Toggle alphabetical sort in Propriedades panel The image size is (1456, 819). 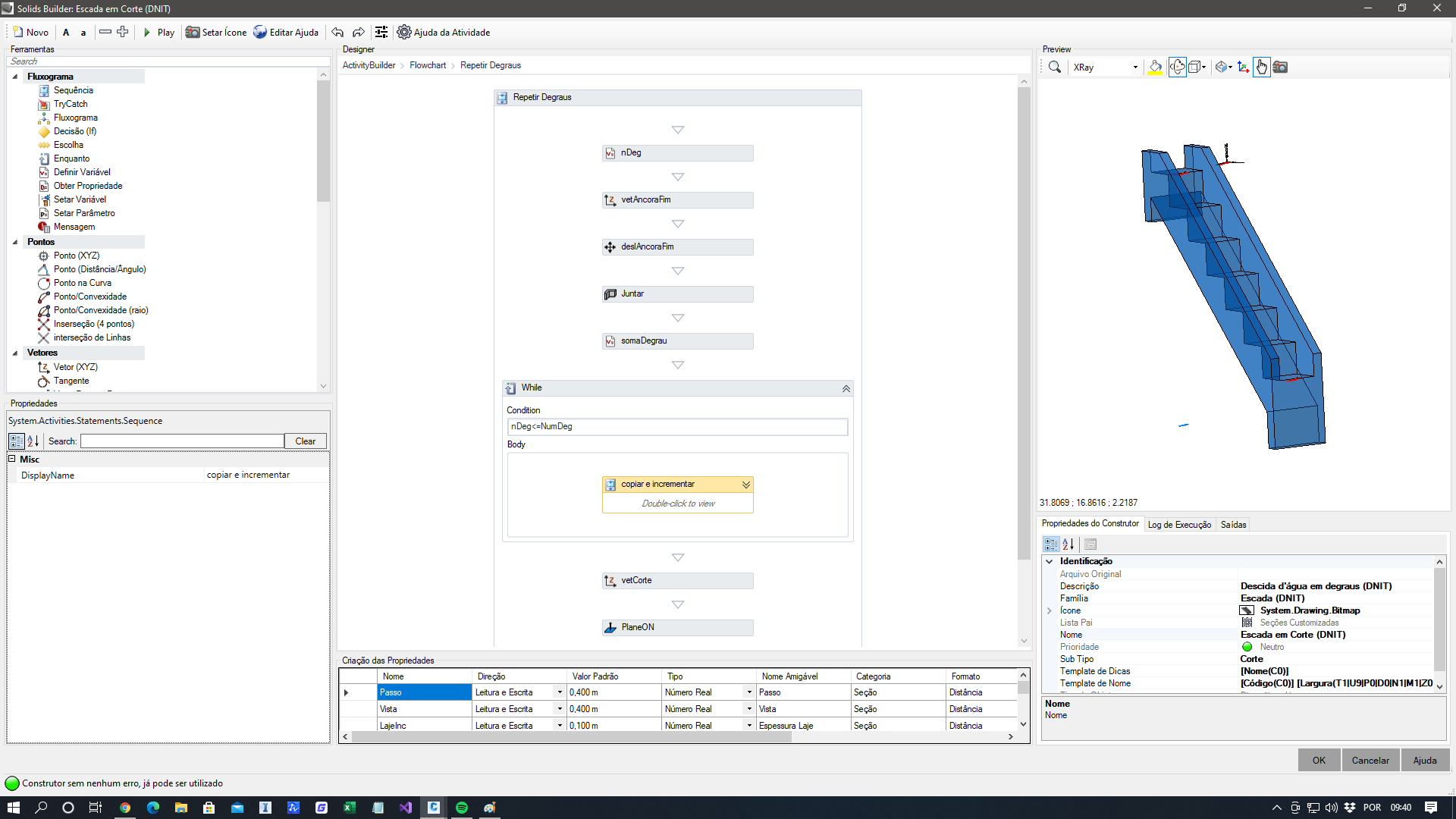coord(33,441)
